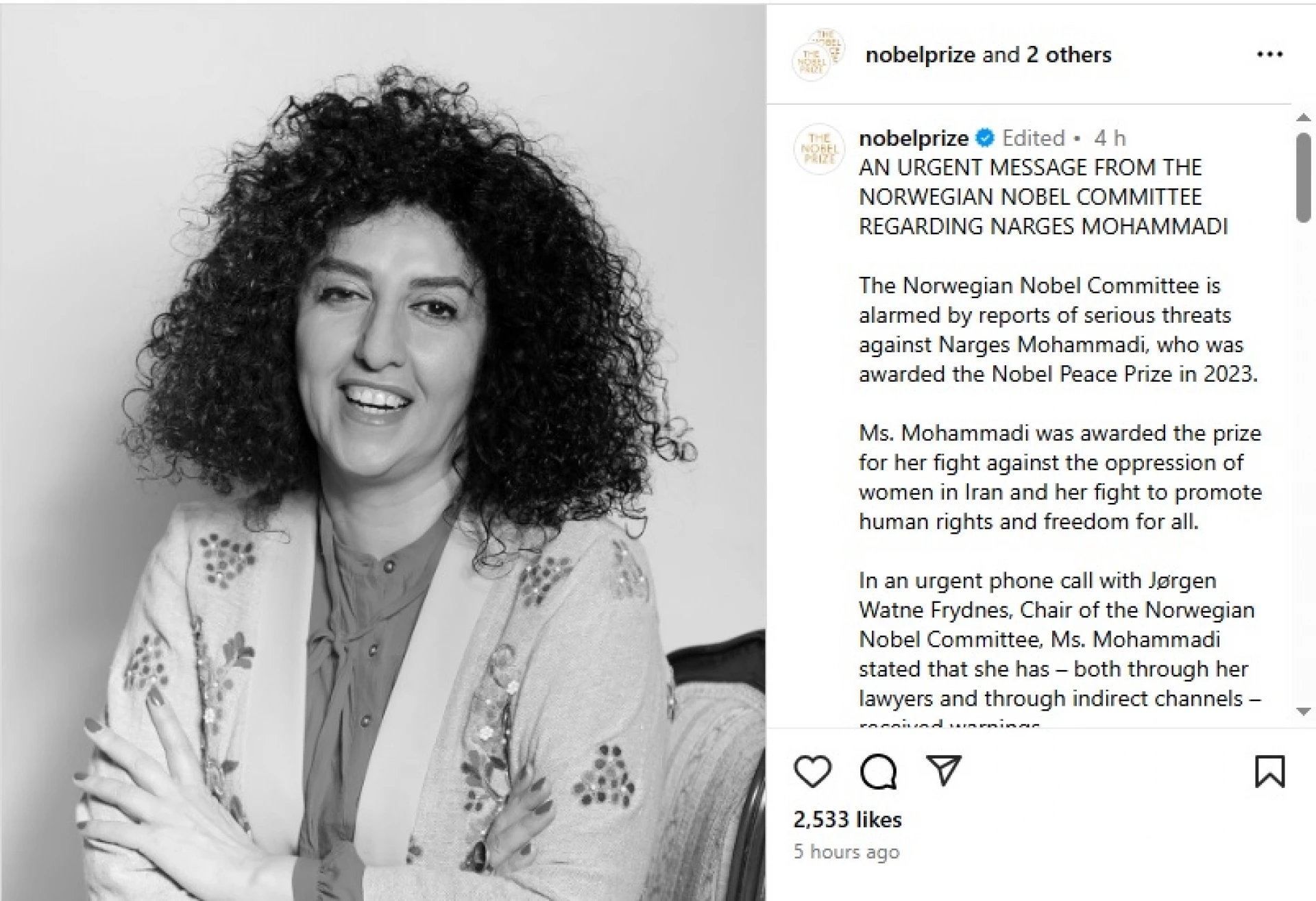Save the post using the bookmark icon
The image size is (1316, 901).
[1269, 772]
